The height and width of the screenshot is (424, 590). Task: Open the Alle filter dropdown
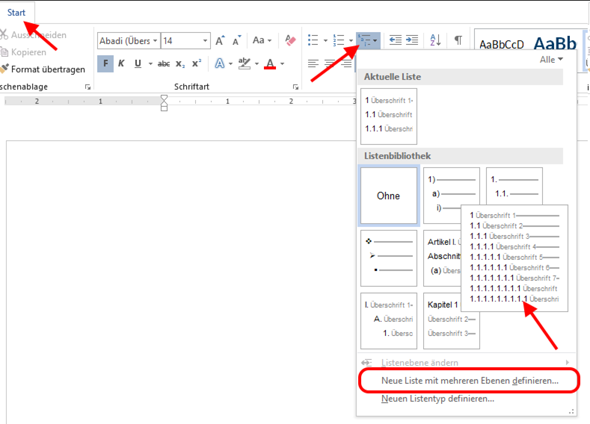(551, 59)
